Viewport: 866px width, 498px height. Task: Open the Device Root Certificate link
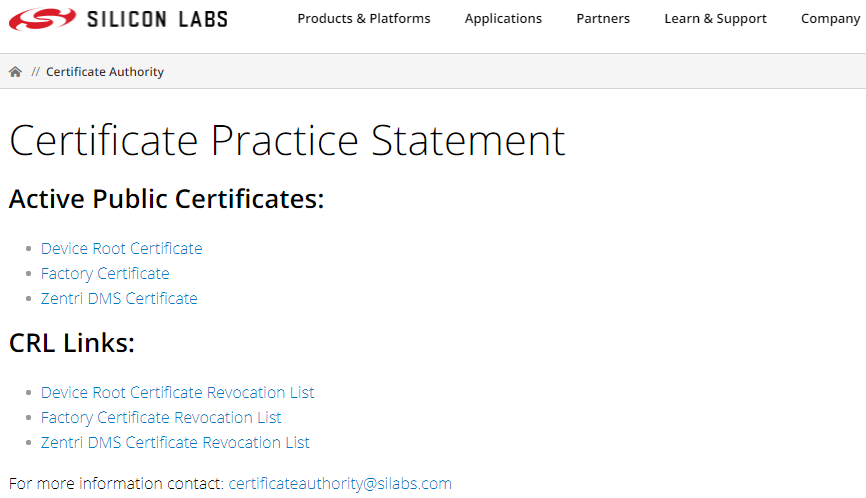point(121,248)
